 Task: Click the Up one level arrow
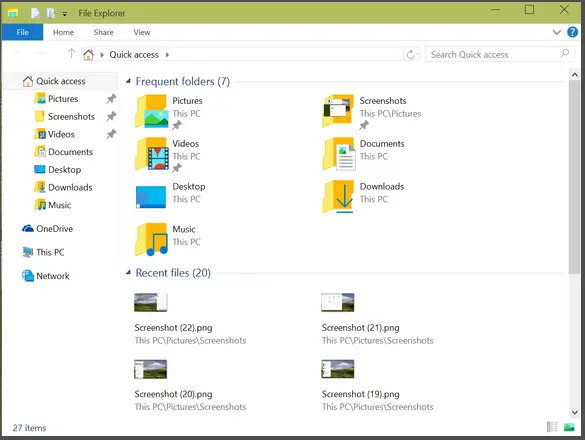(x=71, y=53)
